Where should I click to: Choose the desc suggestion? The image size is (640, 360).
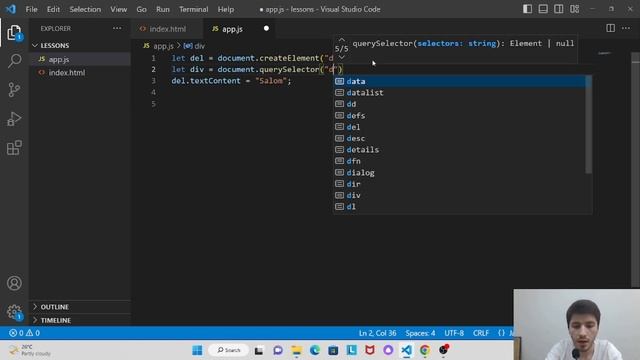[x=460, y=138]
